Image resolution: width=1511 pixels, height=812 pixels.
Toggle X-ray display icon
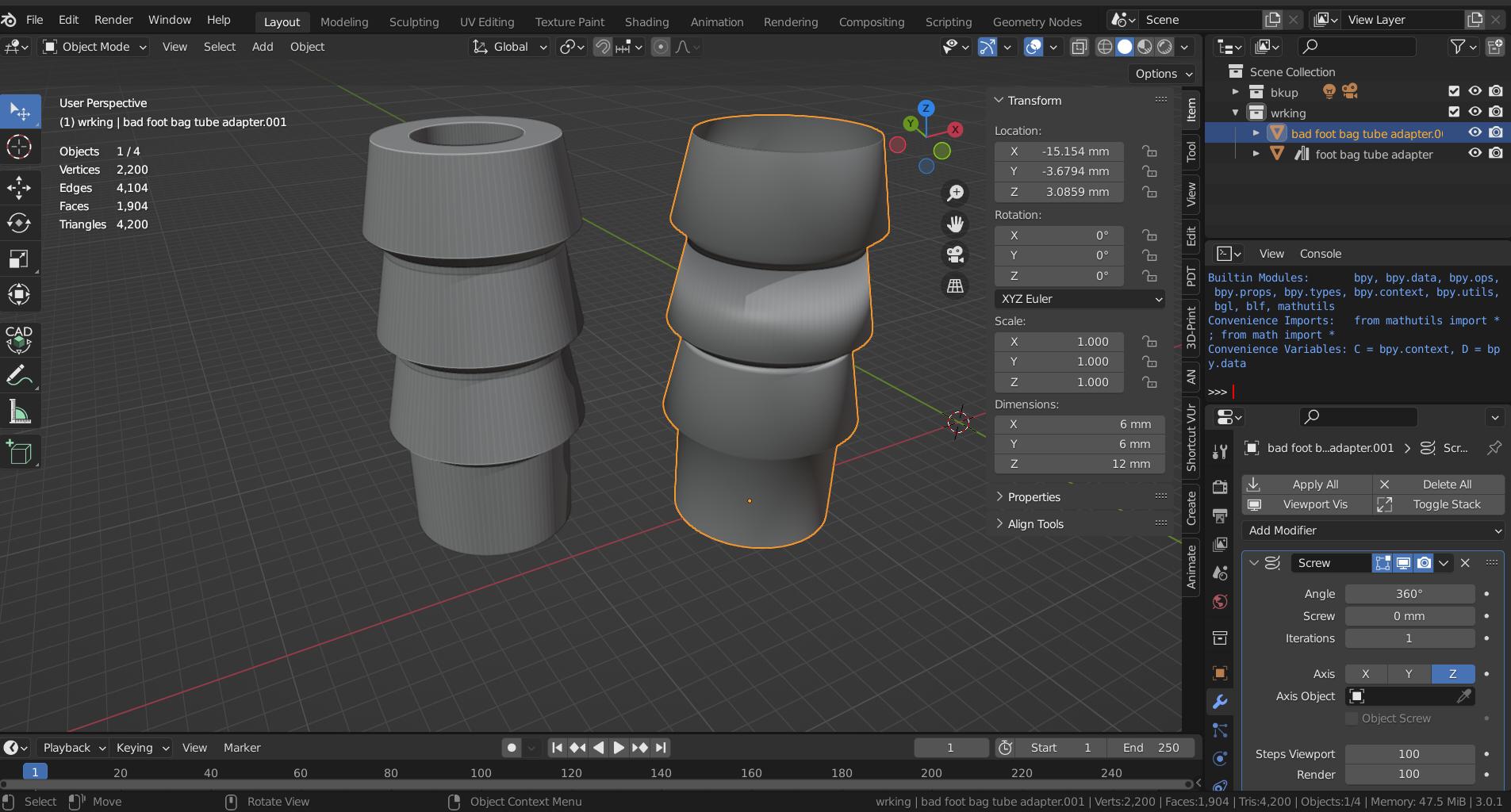tap(1079, 47)
